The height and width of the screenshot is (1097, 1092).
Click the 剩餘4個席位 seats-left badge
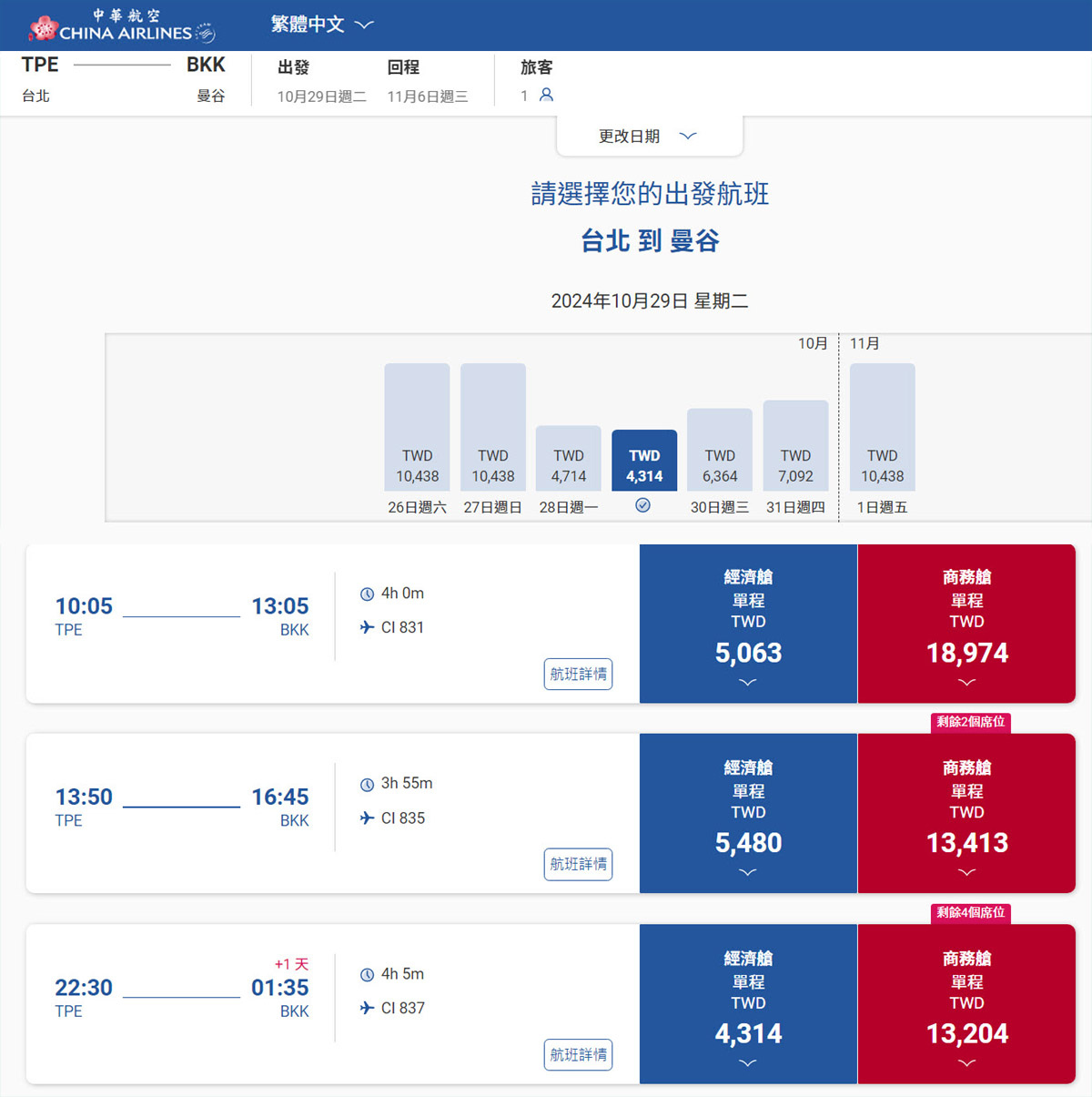(x=971, y=912)
